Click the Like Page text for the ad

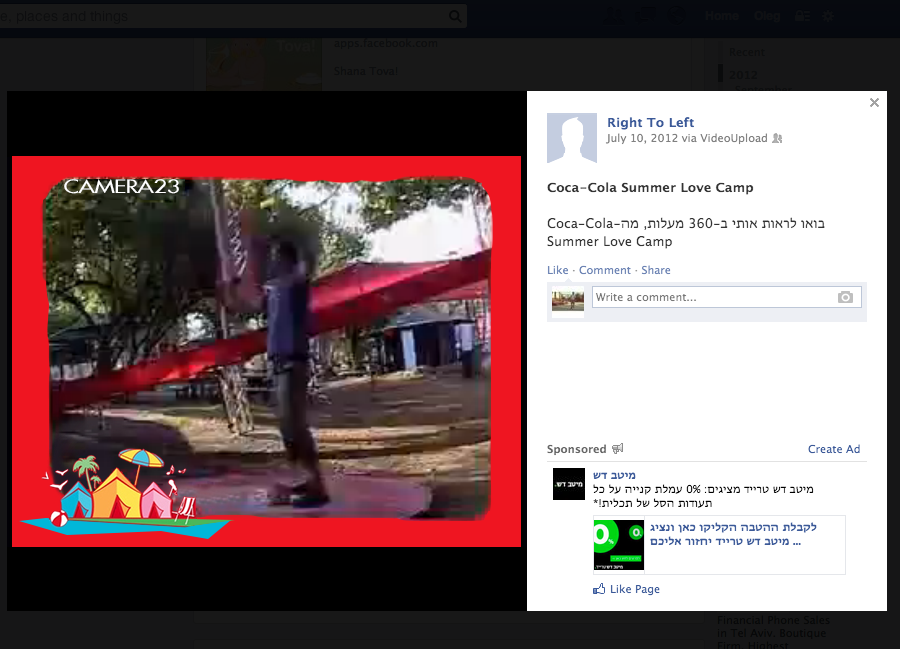pyautogui.click(x=635, y=589)
